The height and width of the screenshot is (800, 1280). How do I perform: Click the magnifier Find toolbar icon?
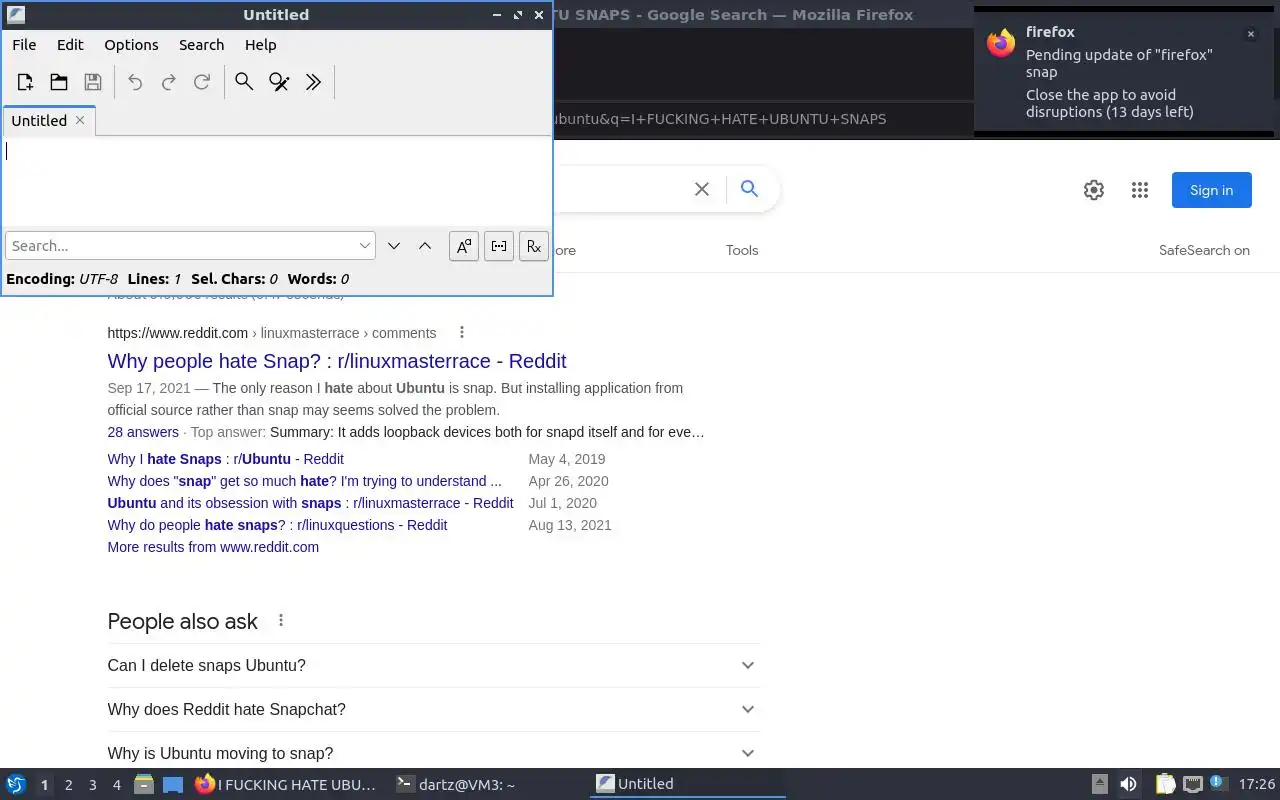244,82
